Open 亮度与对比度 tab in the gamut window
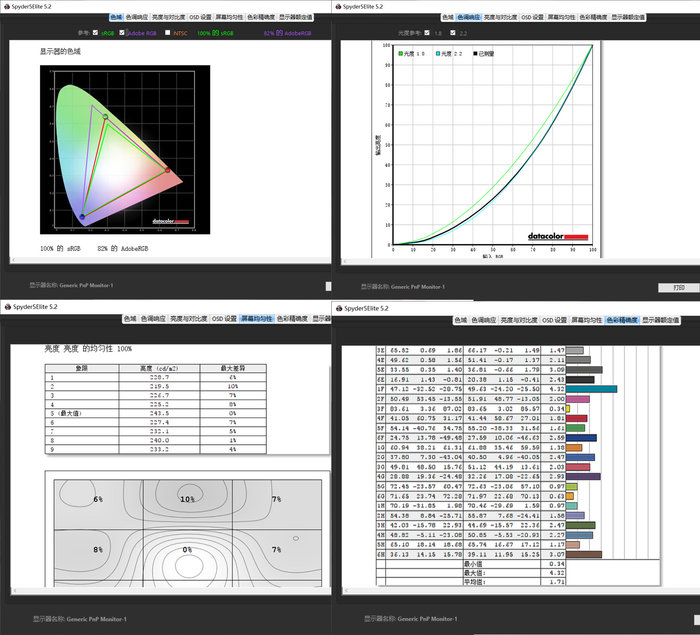Image resolution: width=700 pixels, height=635 pixels. (168, 17)
